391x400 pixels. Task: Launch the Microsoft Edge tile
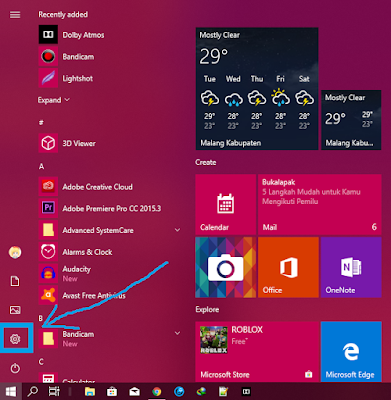351,352
